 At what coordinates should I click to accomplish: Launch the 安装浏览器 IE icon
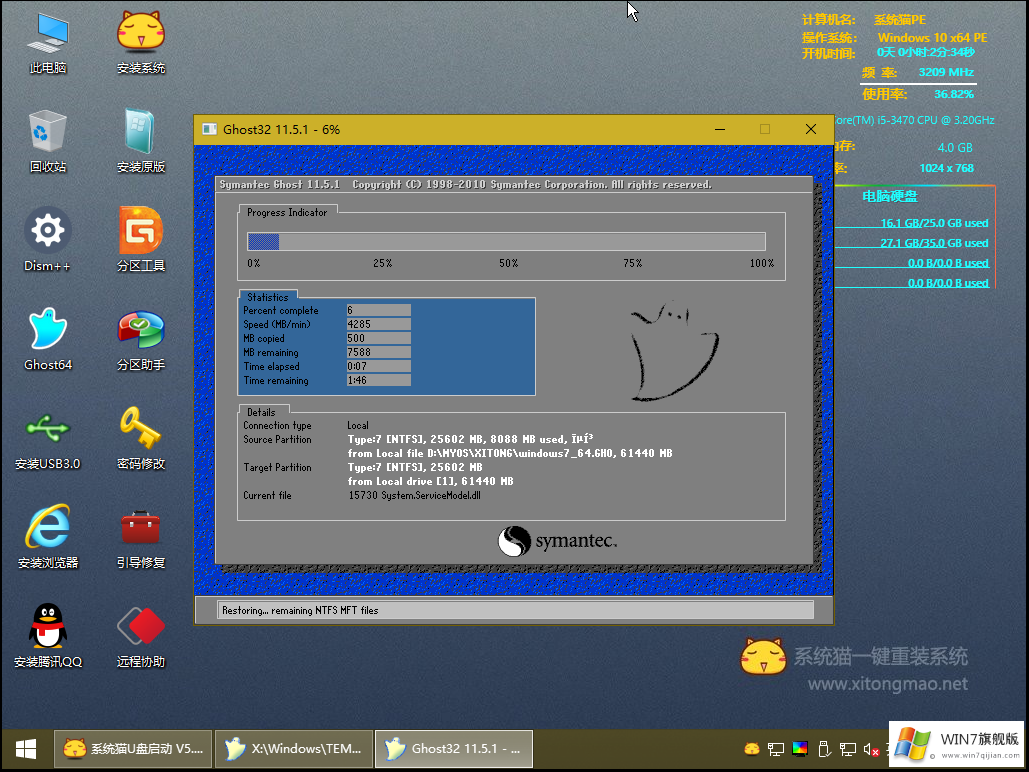(x=48, y=538)
